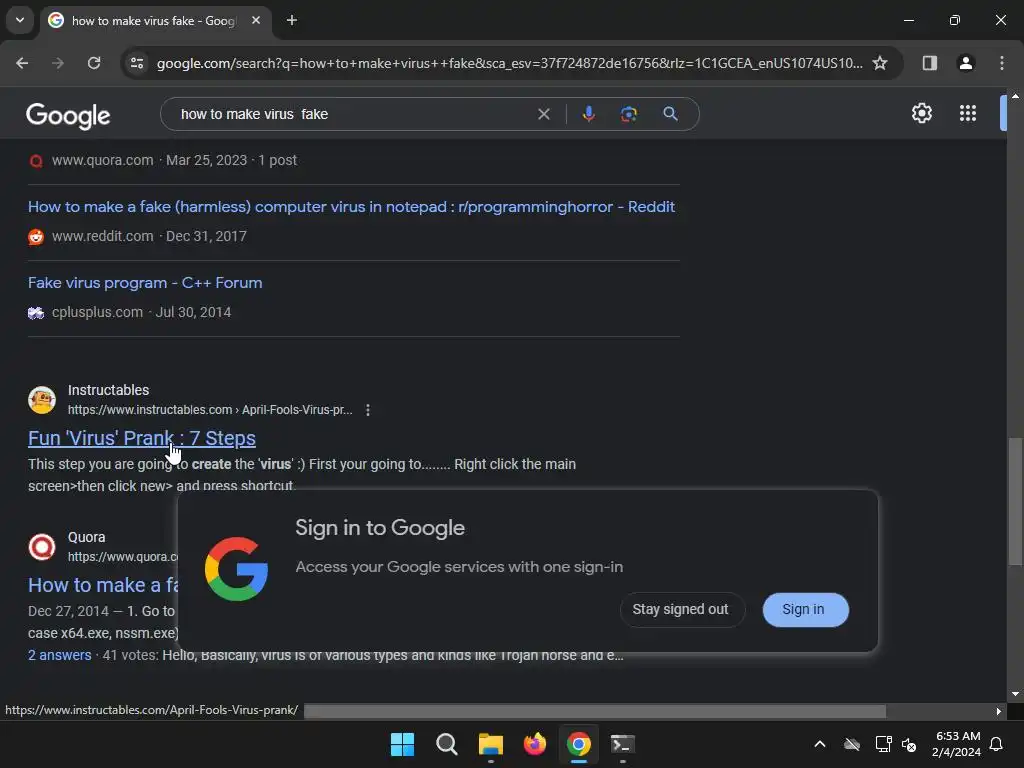Viewport: 1024px width, 768px height.
Task: Open 'Fake virus program - C++ Forum' link
Action: coord(145,283)
